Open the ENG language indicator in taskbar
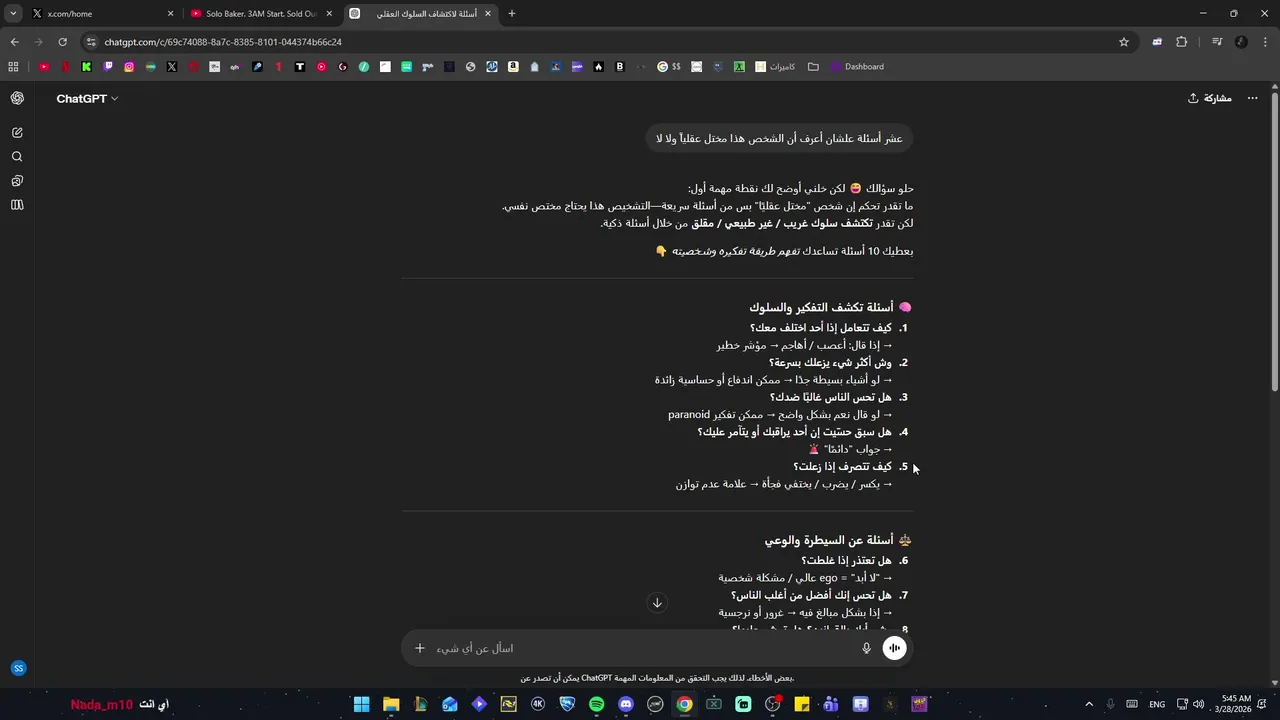Image resolution: width=1280 pixels, height=720 pixels. point(1157,704)
